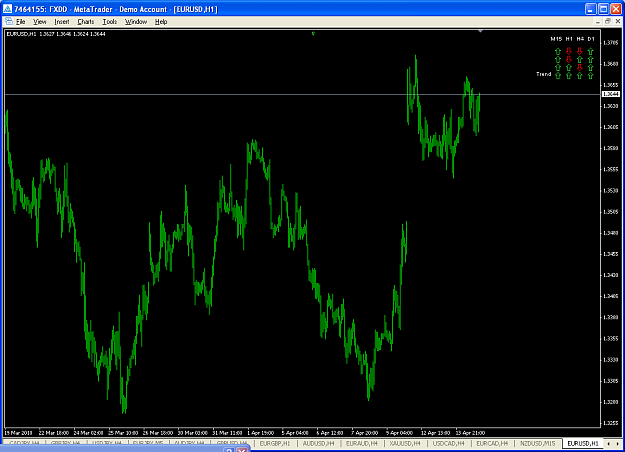Viewport: 625px width, 452px height.
Task: Switch to the NZDUSD,M15 chart tab
Action: tap(537, 443)
